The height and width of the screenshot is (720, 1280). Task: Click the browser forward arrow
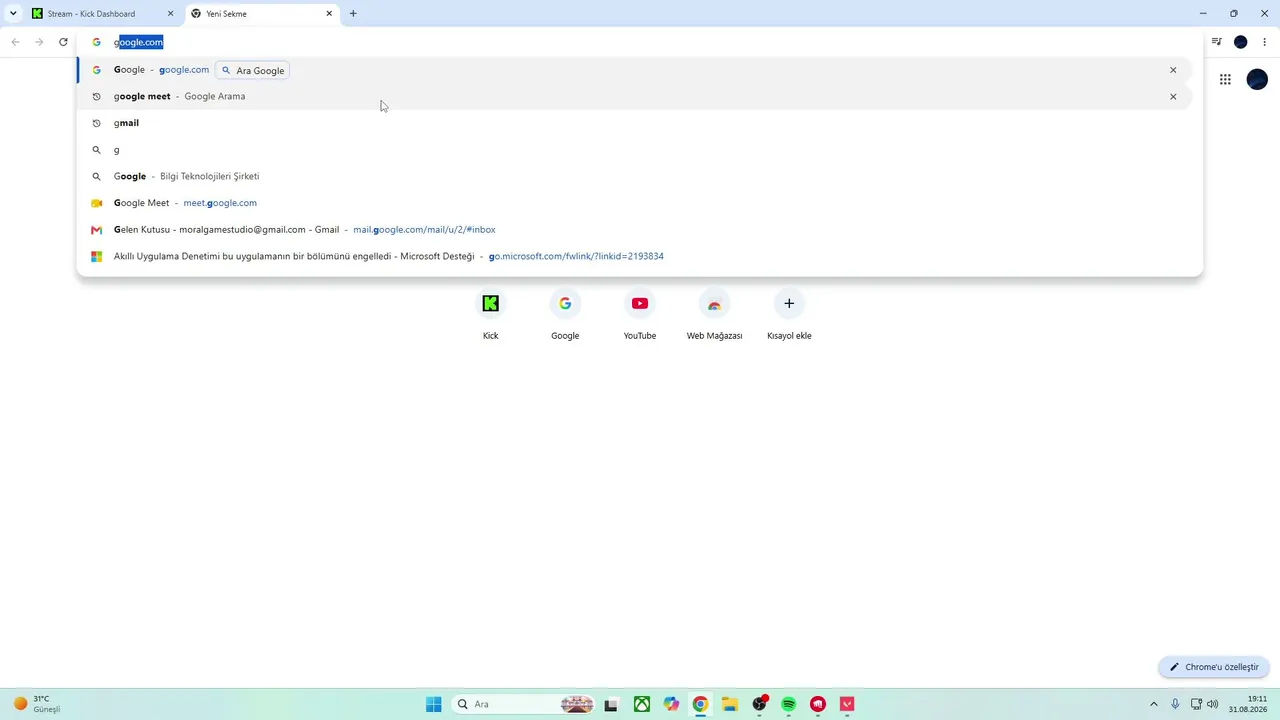pyautogui.click(x=39, y=42)
